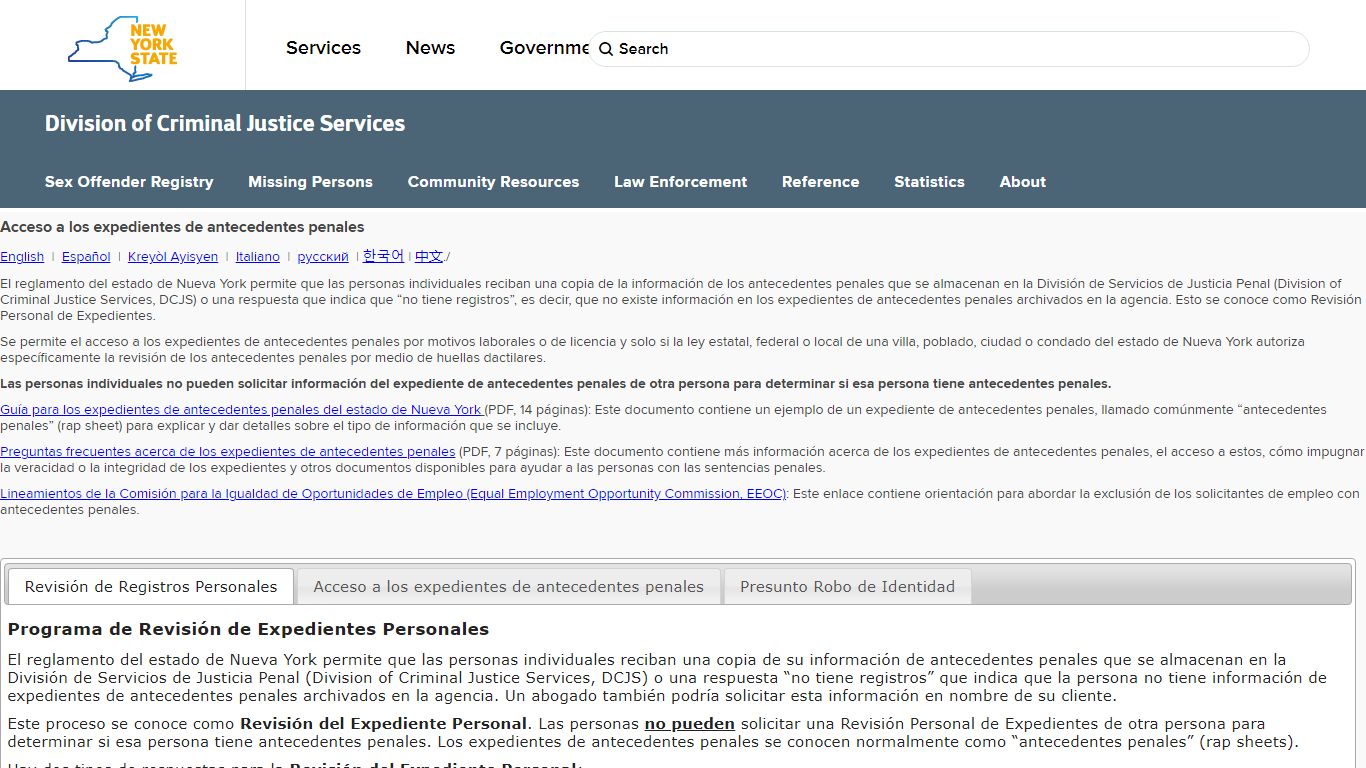The height and width of the screenshot is (768, 1366).
Task: Select Presunto Robo de Identidad tab
Action: point(847,587)
